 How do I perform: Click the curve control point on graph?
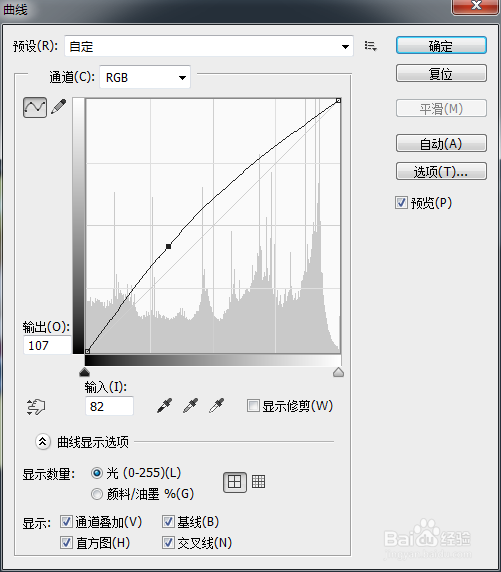[168, 247]
